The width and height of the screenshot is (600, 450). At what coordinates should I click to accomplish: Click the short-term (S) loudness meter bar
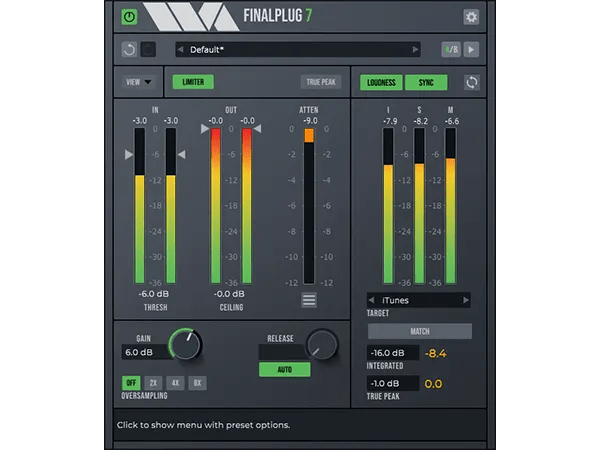419,206
